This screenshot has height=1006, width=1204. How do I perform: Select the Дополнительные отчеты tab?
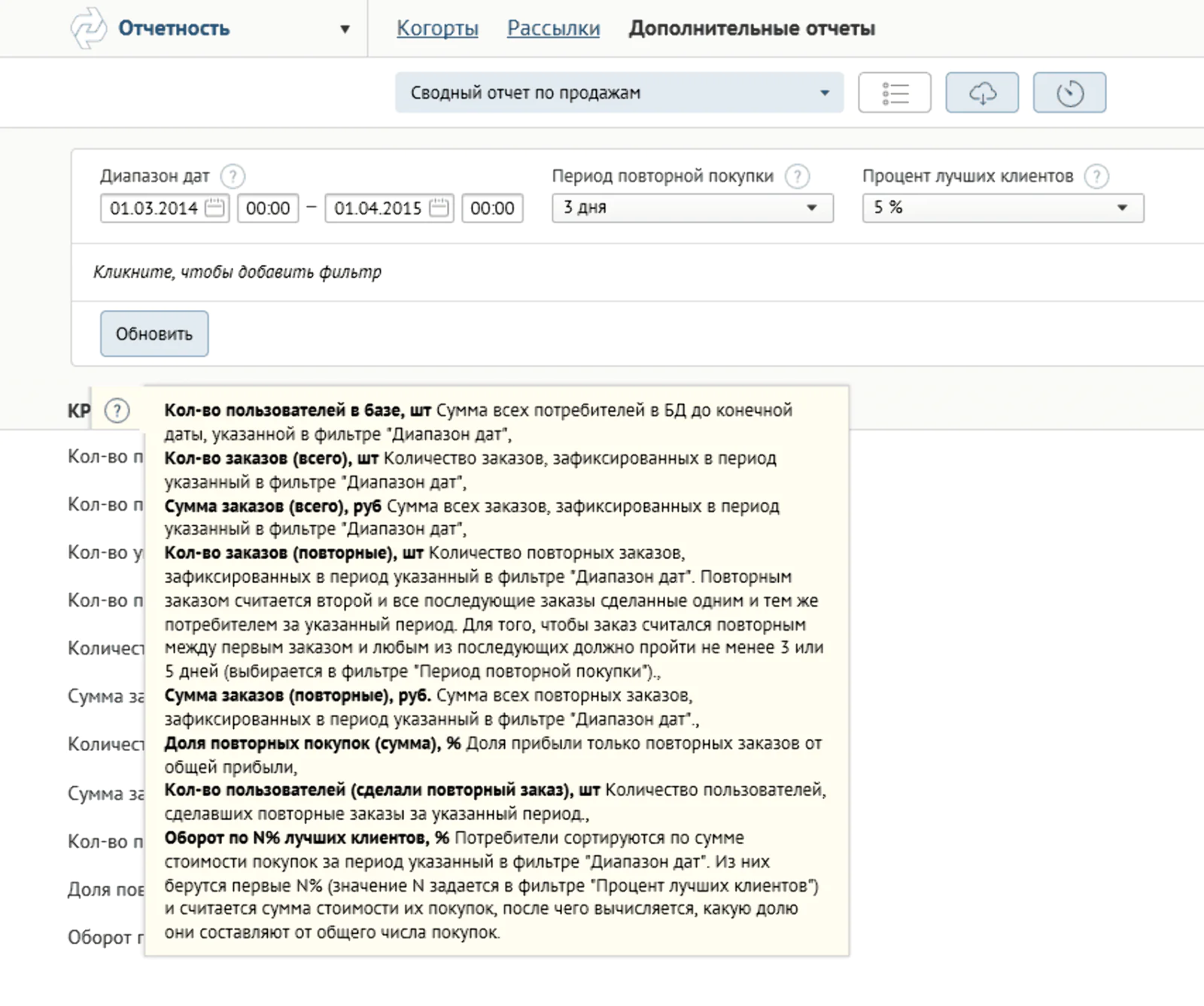(752, 29)
